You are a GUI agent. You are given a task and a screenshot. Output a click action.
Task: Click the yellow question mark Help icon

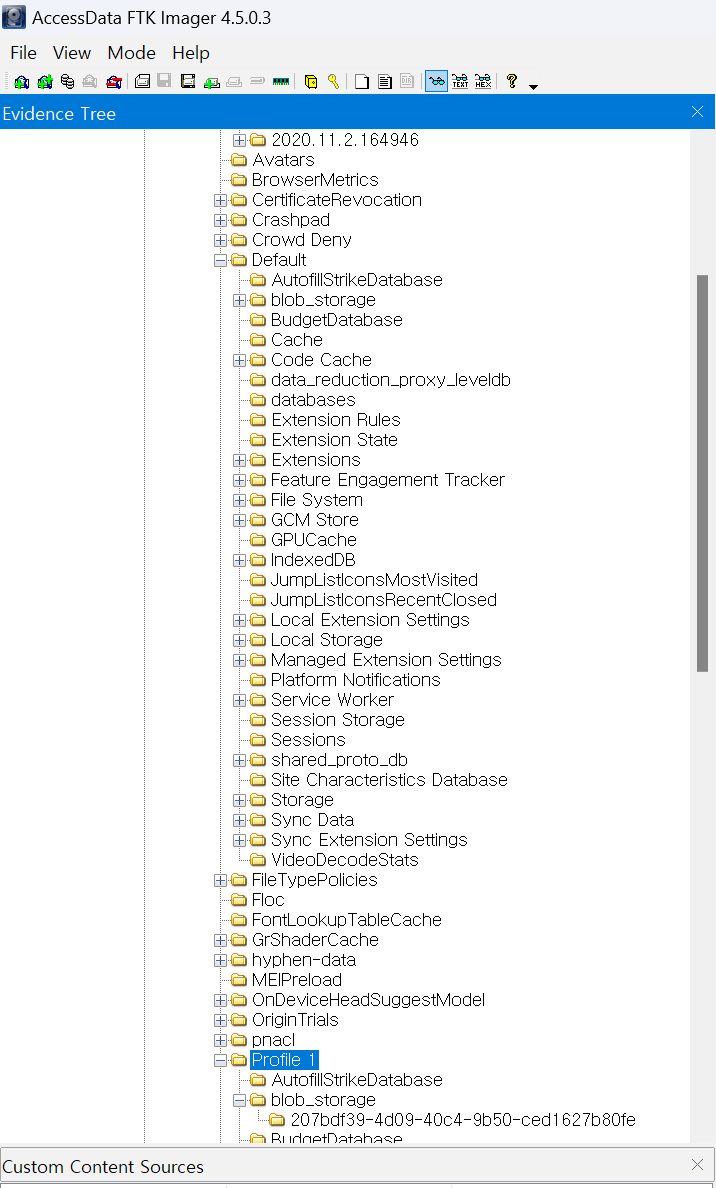coord(512,81)
